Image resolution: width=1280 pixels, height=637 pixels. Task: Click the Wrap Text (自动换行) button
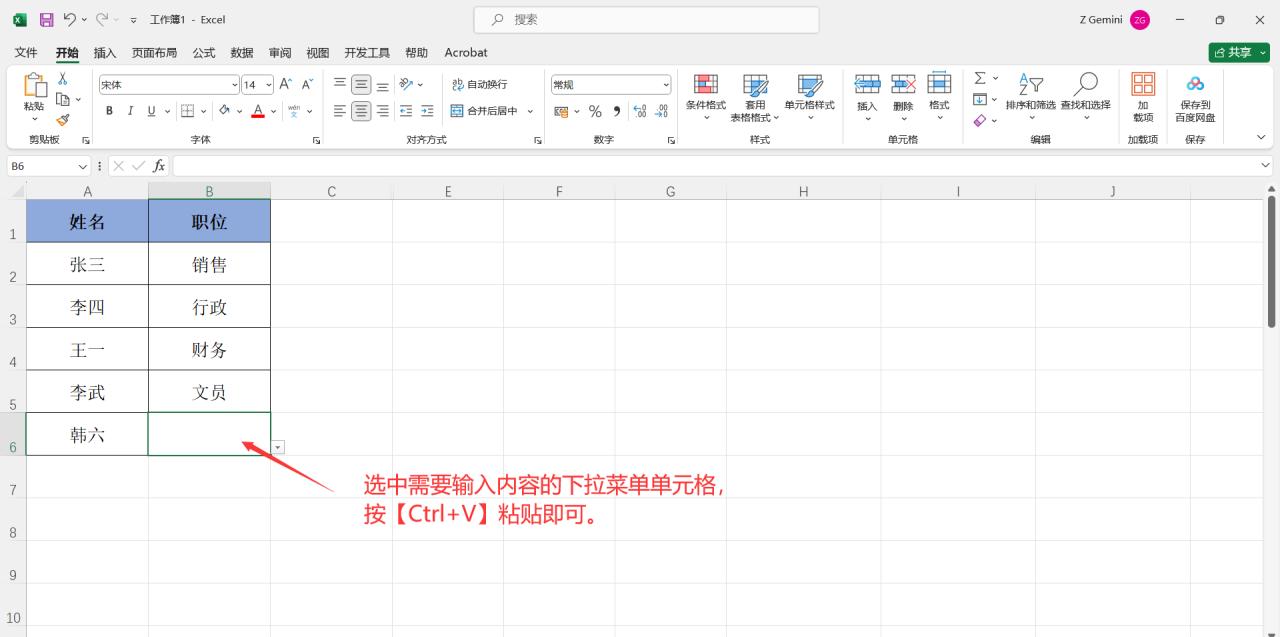(480, 84)
